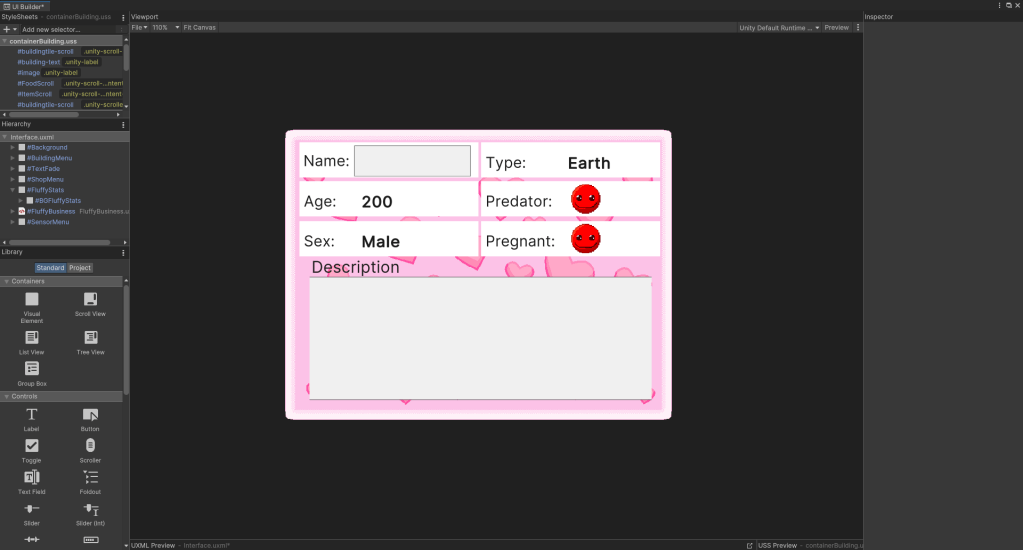Open the Hierarchy pane options menu
The height and width of the screenshot is (550, 1023).
(x=123, y=125)
